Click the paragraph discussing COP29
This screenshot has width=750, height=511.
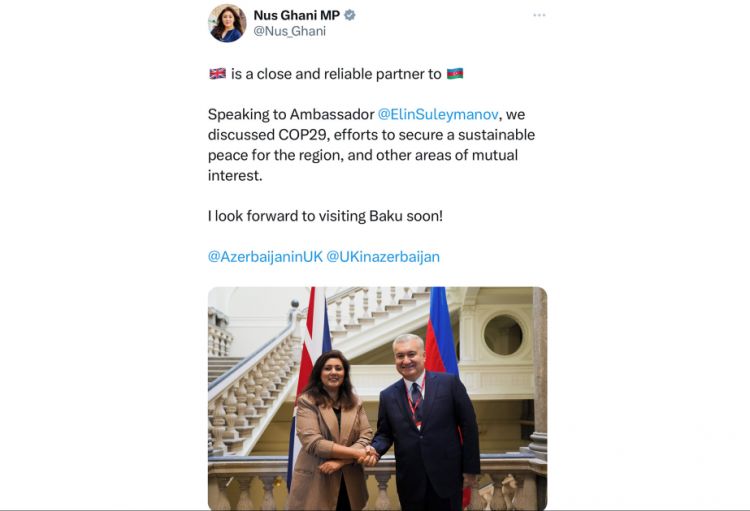[x=372, y=144]
